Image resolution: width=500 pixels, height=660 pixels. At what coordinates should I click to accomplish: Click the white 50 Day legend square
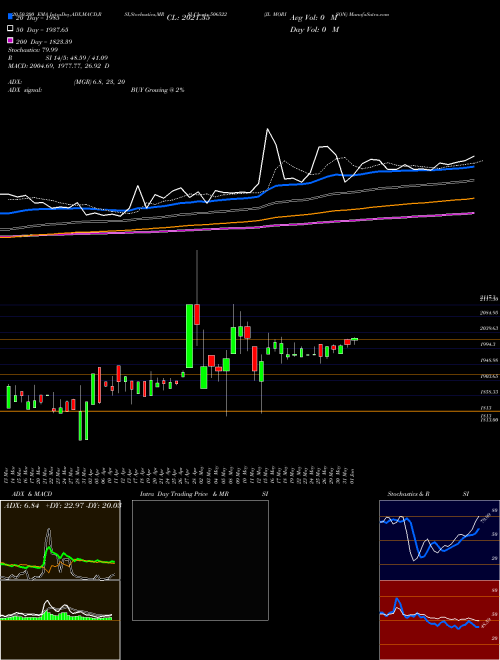[x=10, y=29]
